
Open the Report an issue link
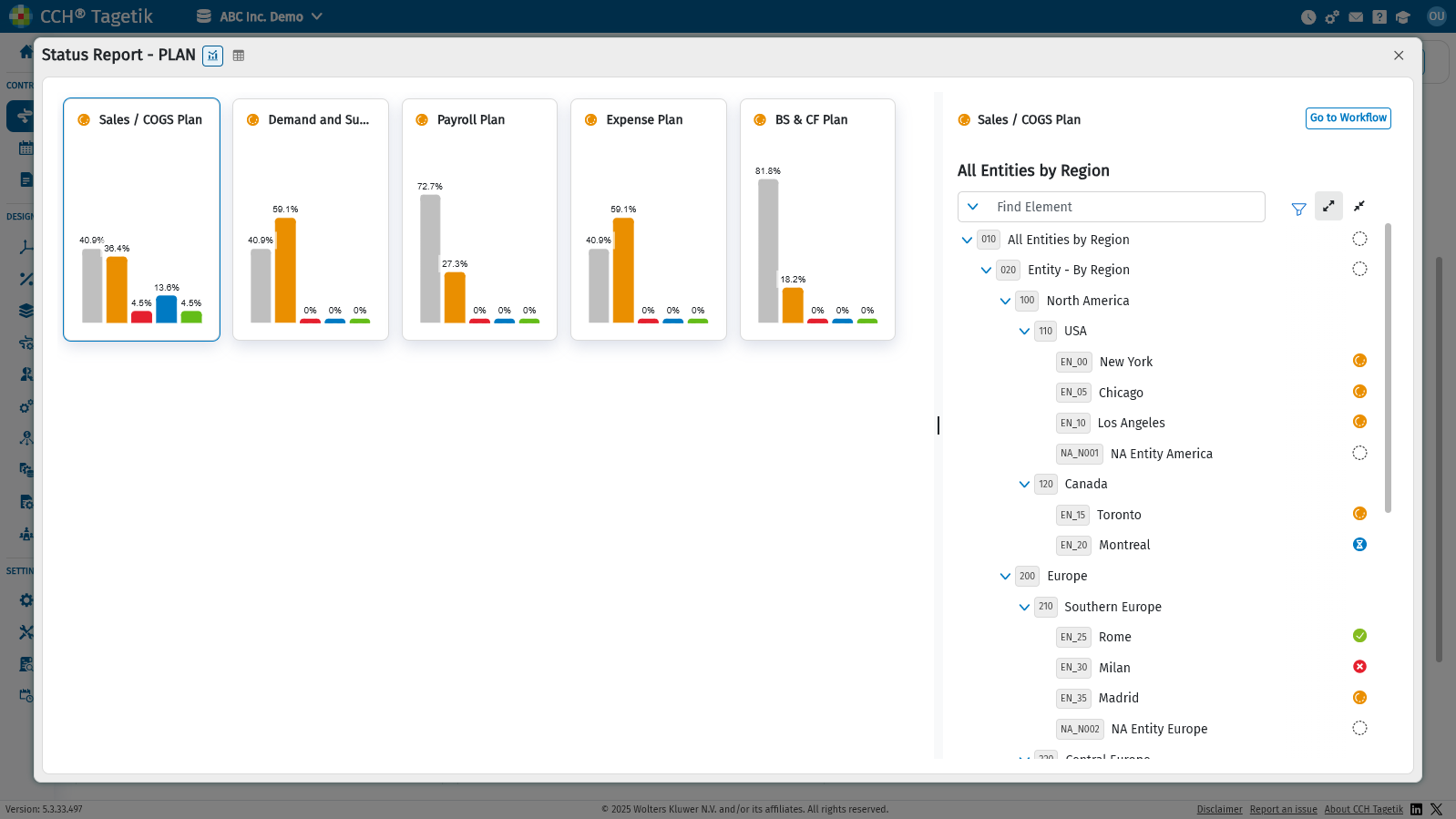1283,809
